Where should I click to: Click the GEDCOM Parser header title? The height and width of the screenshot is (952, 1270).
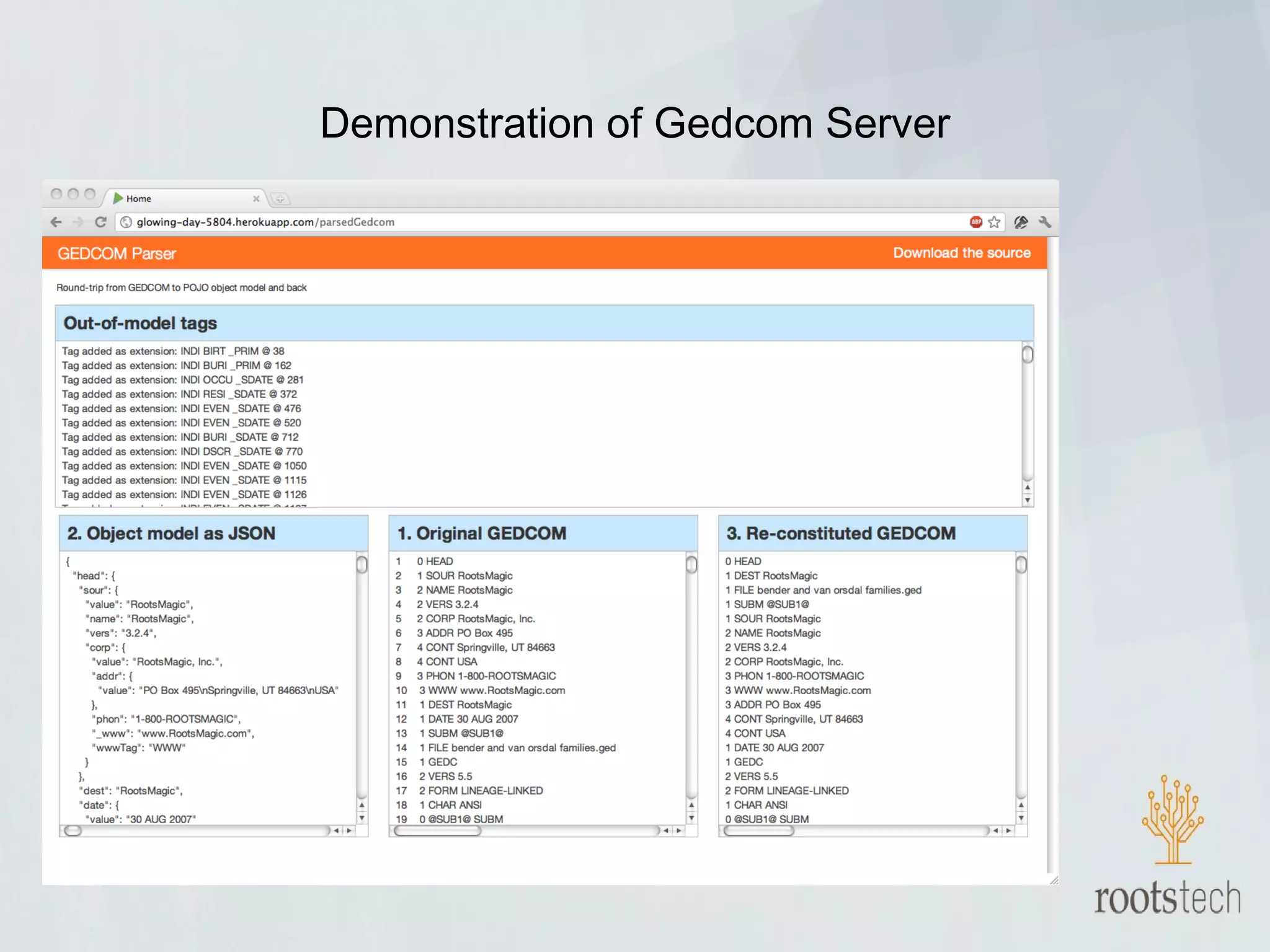(117, 253)
